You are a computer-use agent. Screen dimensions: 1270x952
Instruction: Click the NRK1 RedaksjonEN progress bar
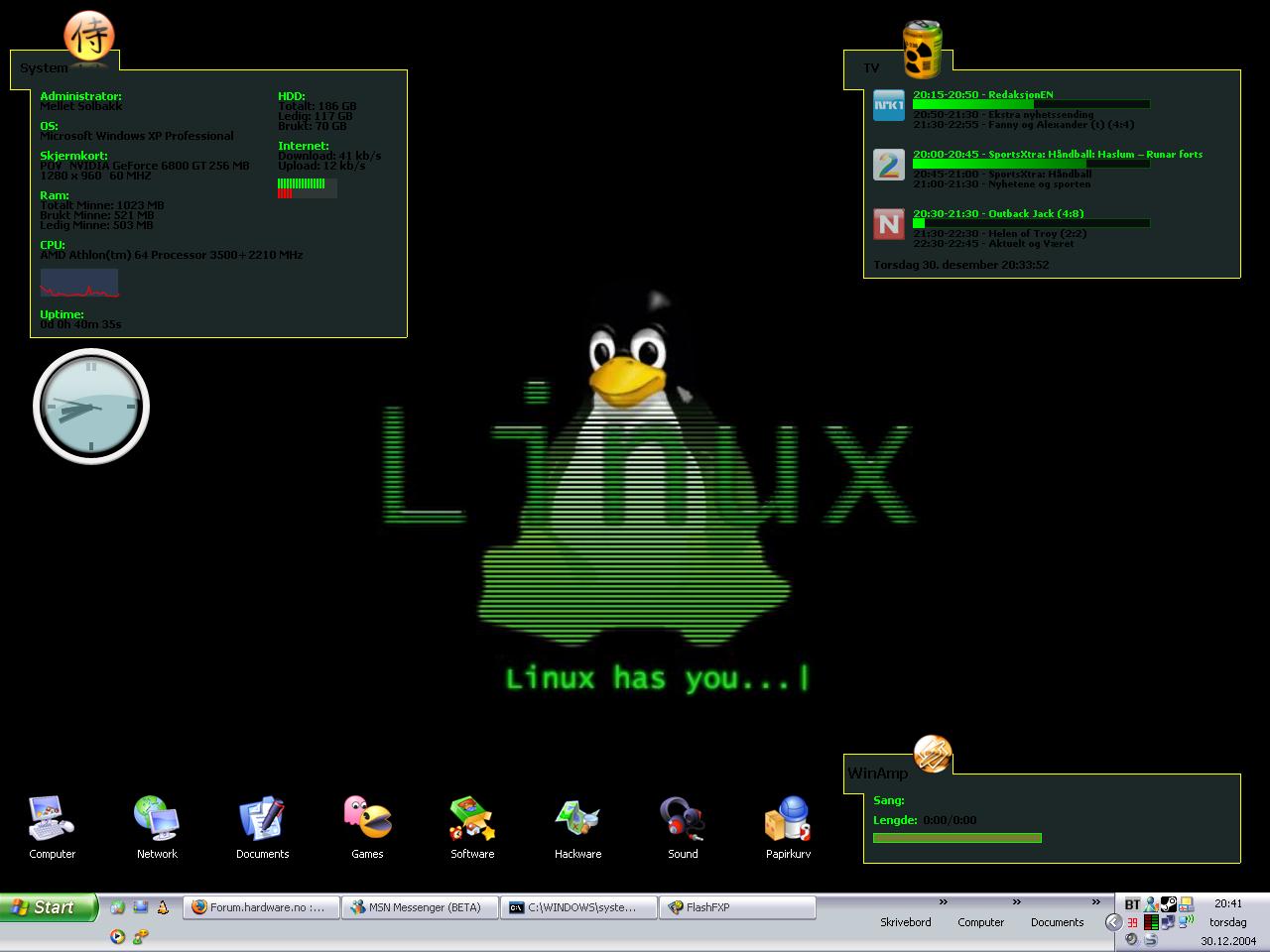tap(1031, 104)
